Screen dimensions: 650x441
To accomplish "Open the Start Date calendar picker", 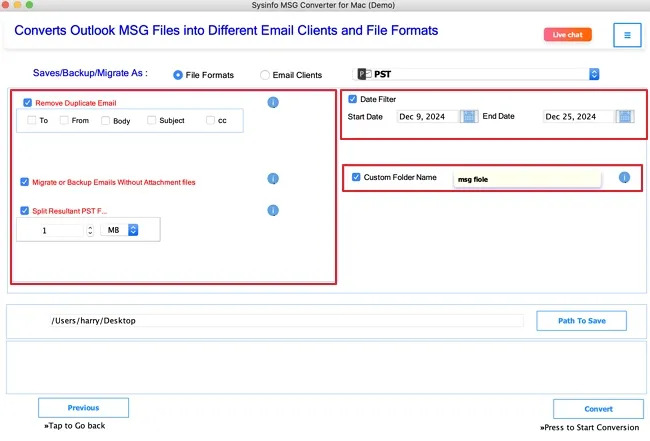I will (469, 116).
